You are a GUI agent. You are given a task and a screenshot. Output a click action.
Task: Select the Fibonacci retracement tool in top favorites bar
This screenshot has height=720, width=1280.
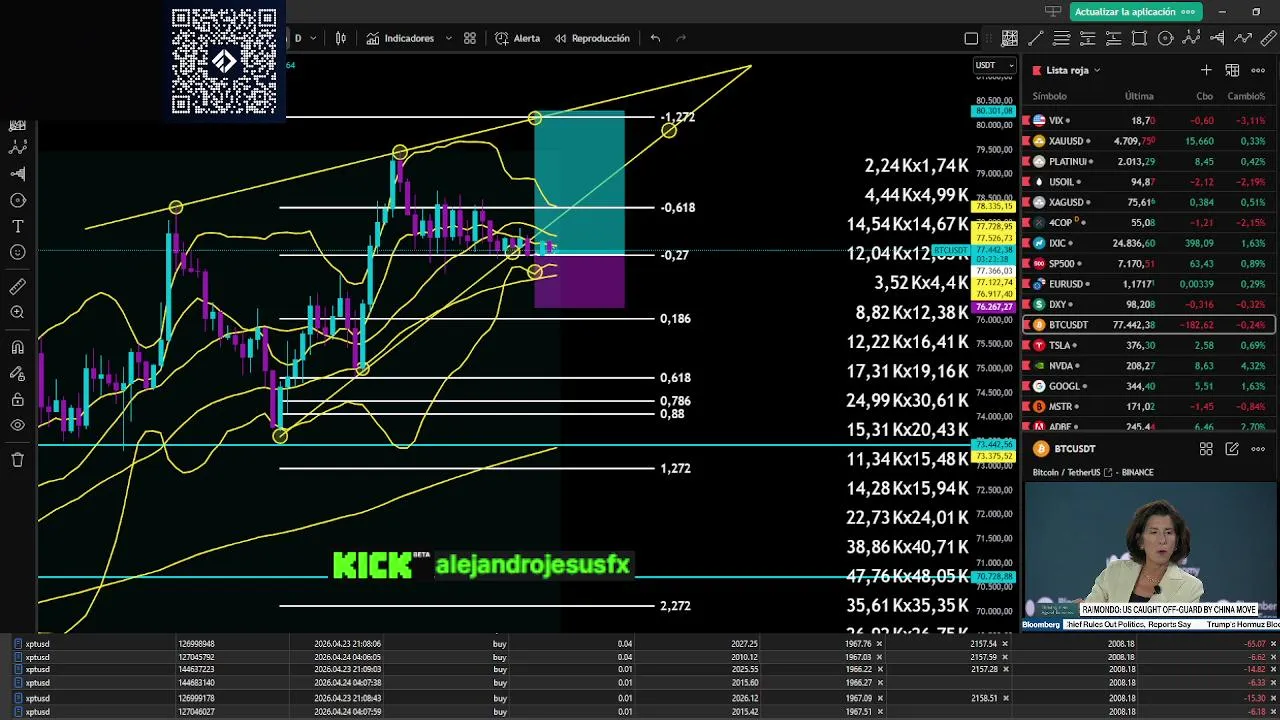pyautogui.click(x=1010, y=39)
